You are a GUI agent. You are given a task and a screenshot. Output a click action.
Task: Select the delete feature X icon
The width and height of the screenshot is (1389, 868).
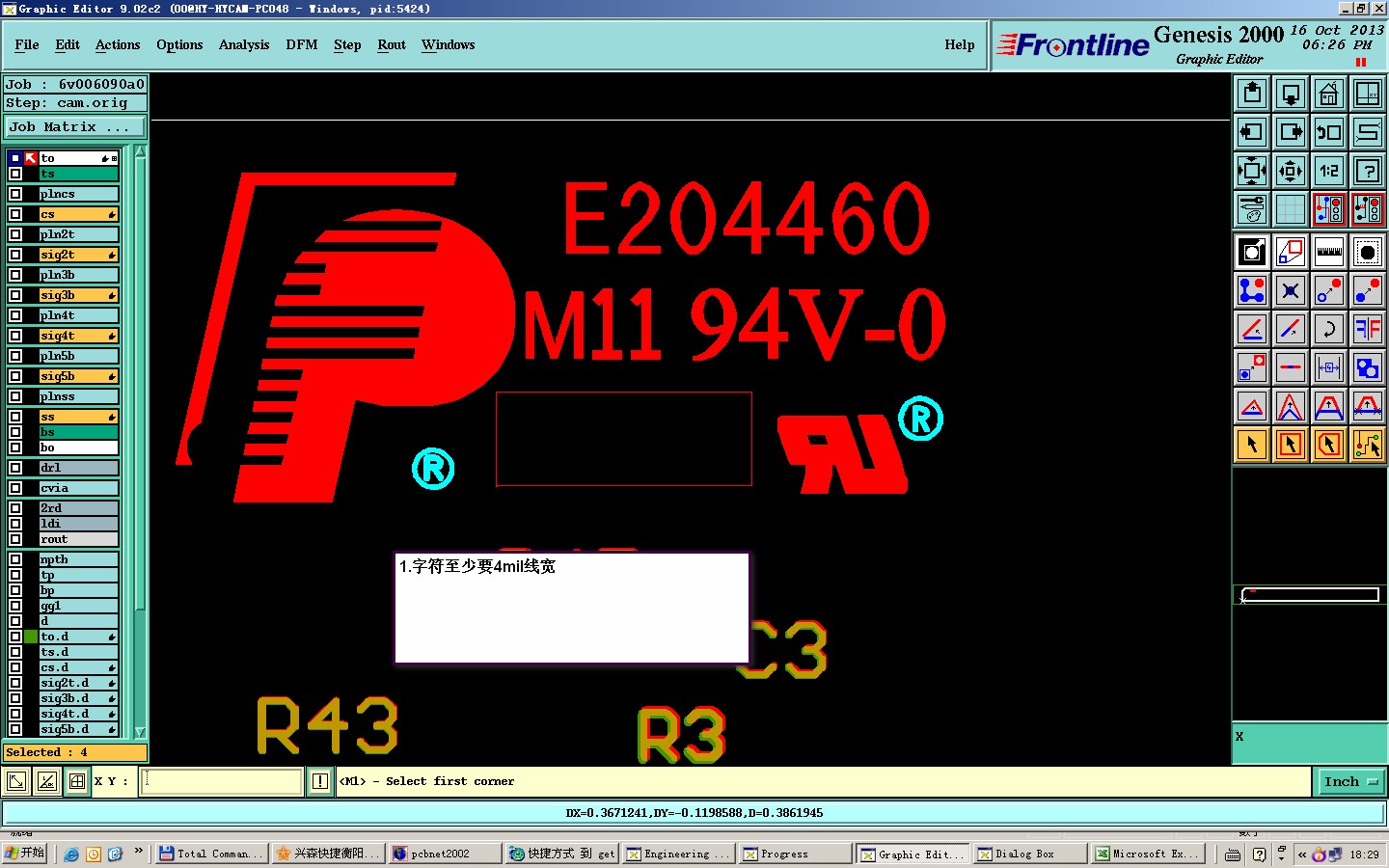pyautogui.click(x=1291, y=290)
